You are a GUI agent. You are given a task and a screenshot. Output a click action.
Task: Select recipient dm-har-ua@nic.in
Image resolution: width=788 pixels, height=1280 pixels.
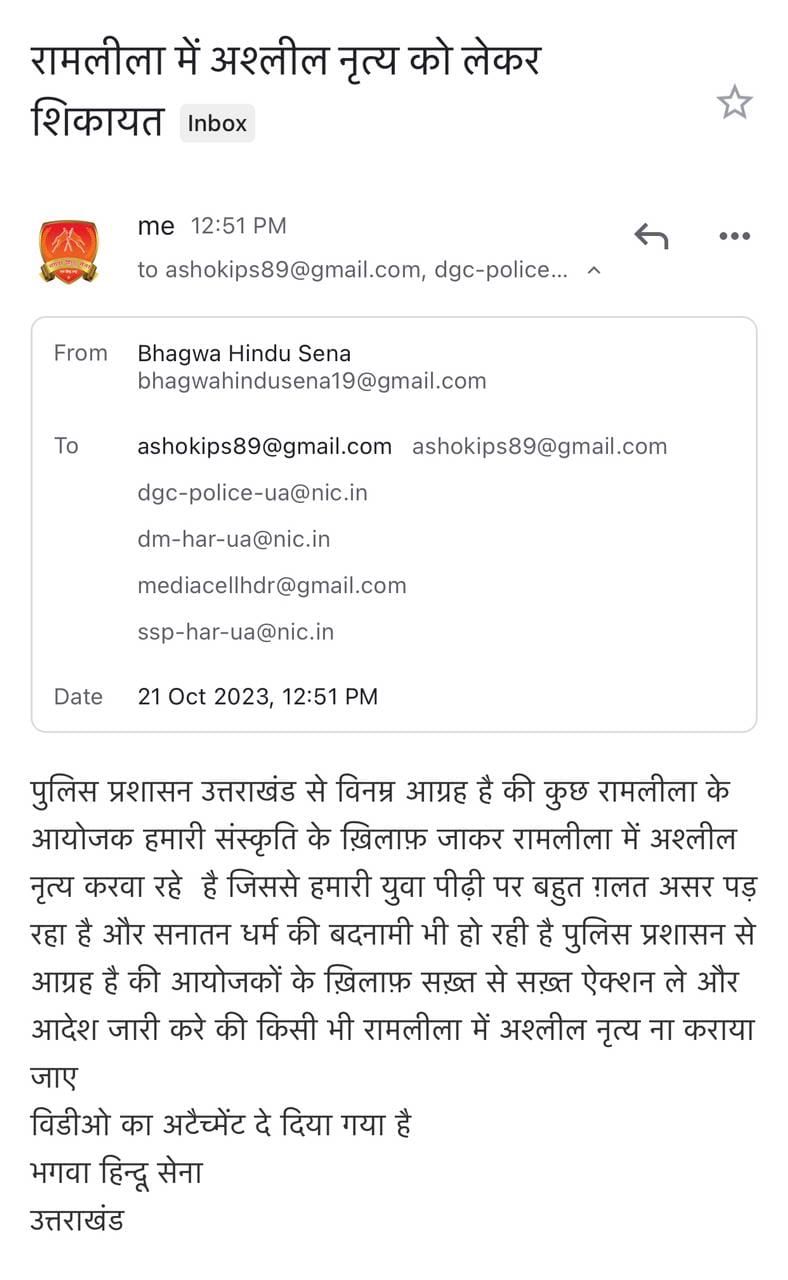(234, 539)
